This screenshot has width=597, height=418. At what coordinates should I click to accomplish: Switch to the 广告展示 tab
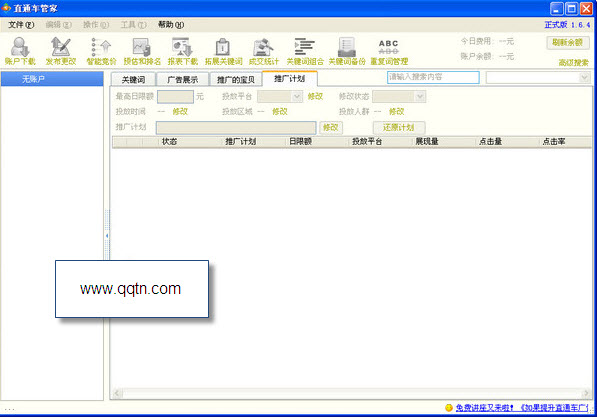pos(182,79)
